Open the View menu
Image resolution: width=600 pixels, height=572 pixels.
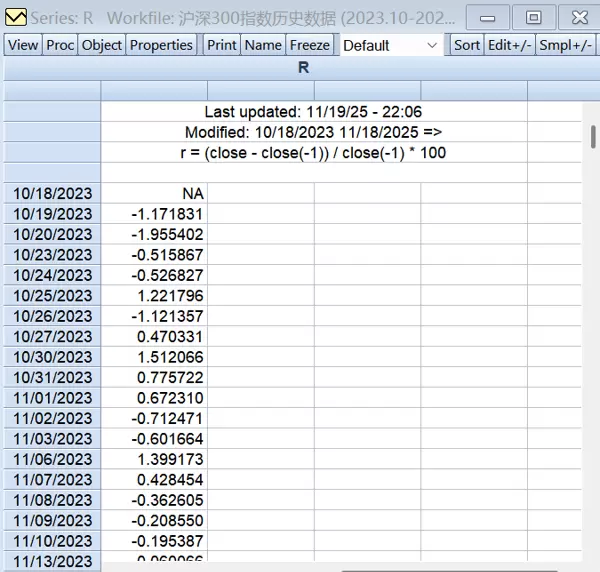[23, 45]
